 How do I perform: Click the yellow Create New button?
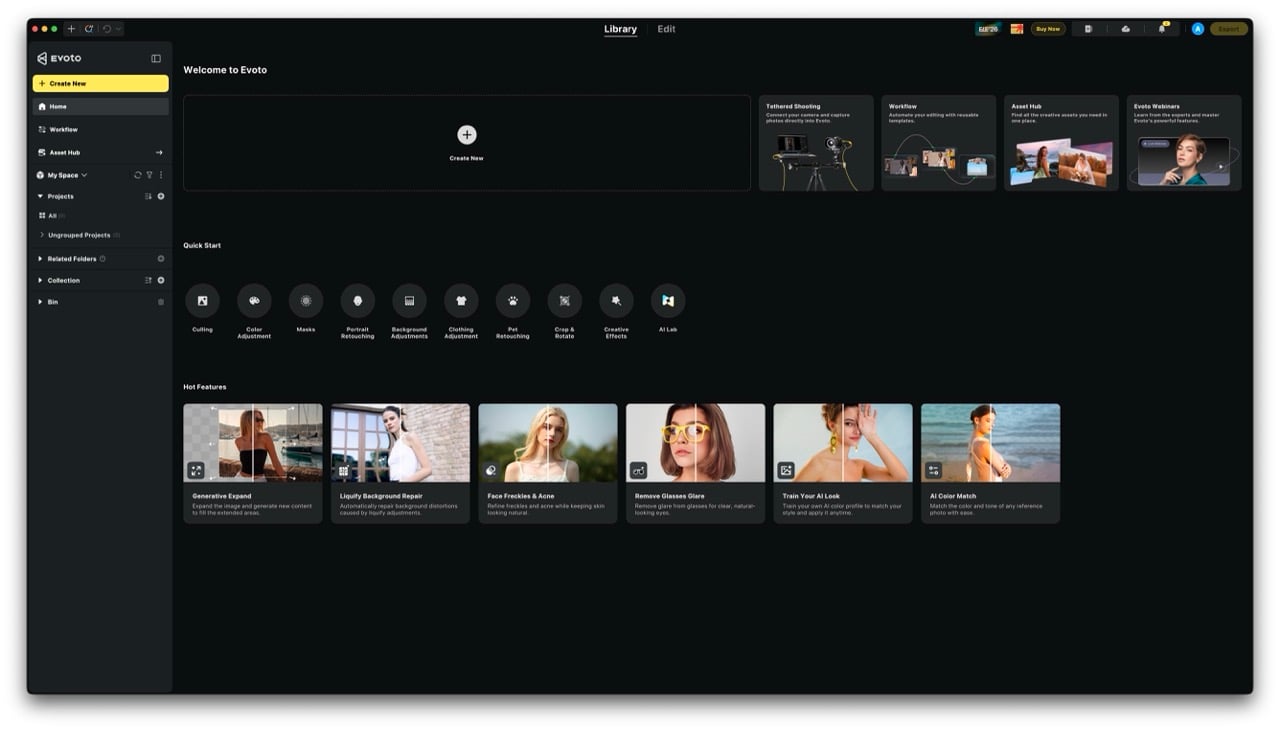(x=100, y=84)
